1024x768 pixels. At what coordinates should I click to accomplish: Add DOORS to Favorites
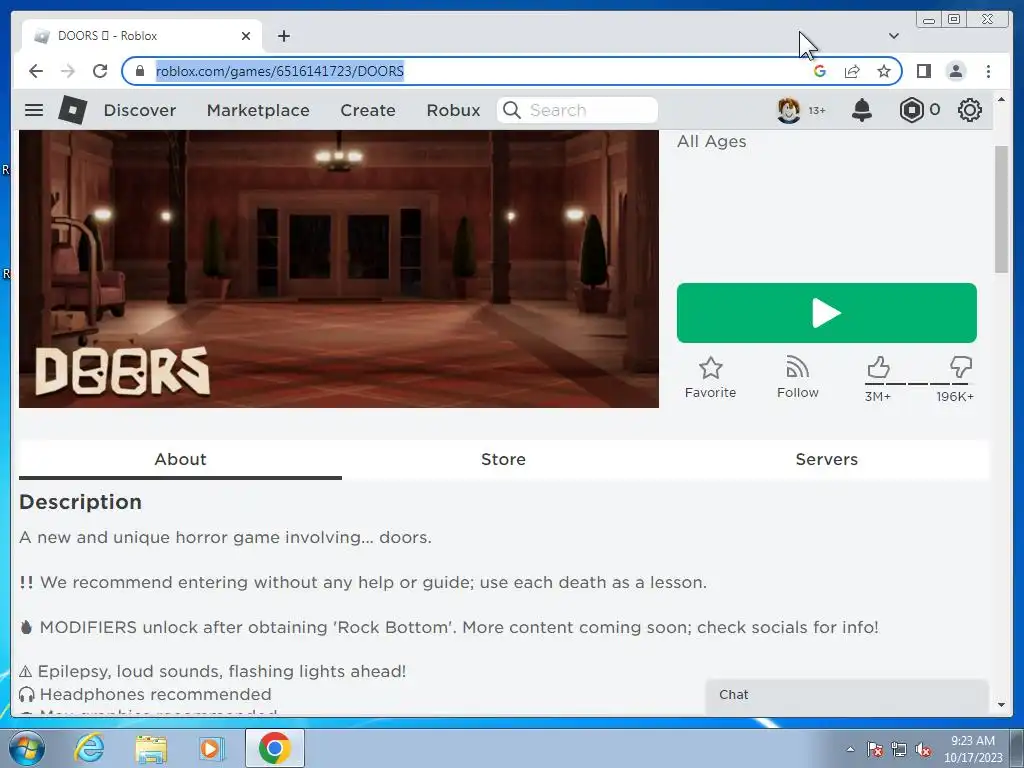(711, 377)
